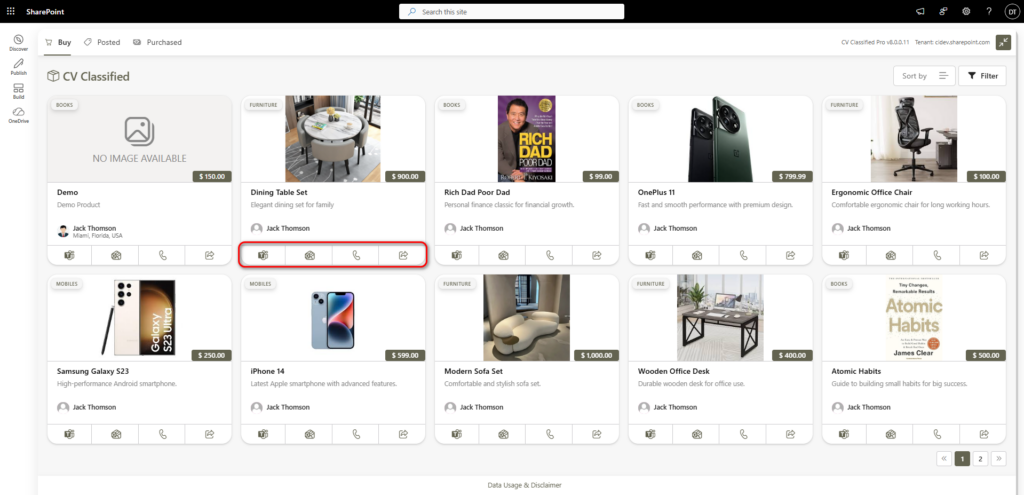Open the Rich Dad Poor Dad cover image
This screenshot has height=495, width=1024.
point(526,139)
